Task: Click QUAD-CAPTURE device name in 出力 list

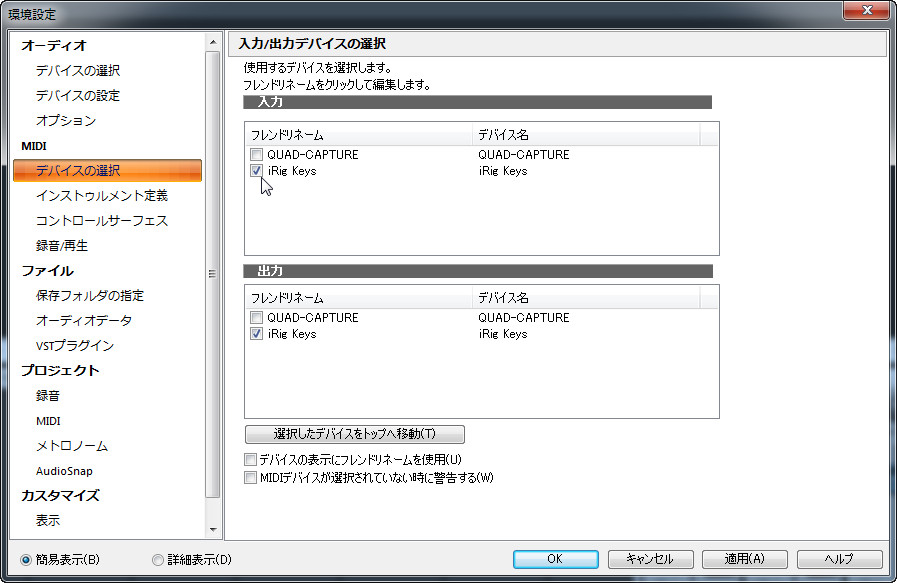Action: [523, 318]
